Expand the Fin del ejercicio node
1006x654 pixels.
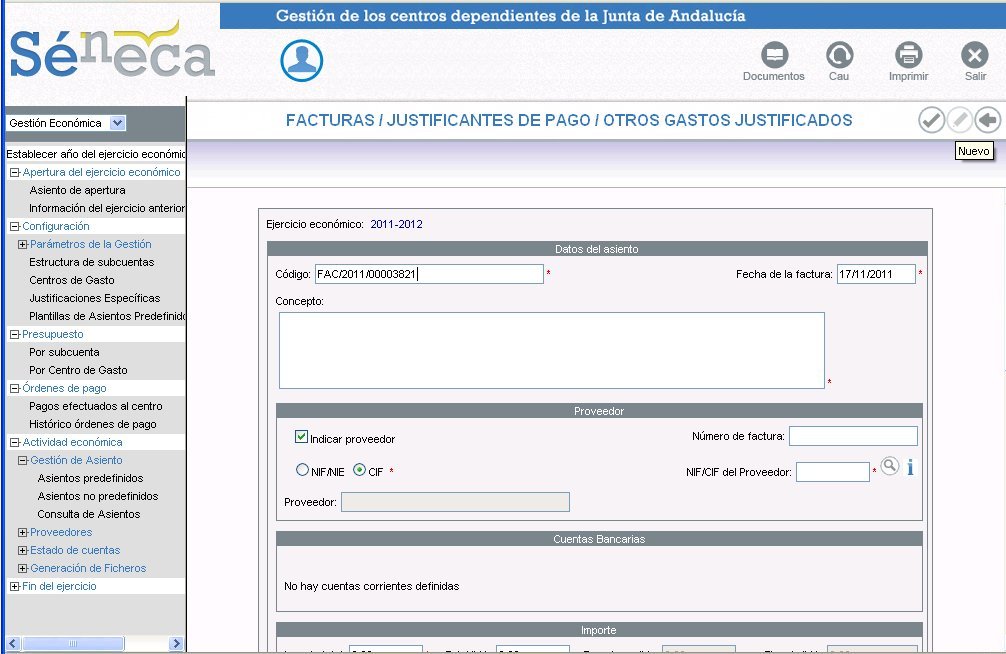[14, 586]
